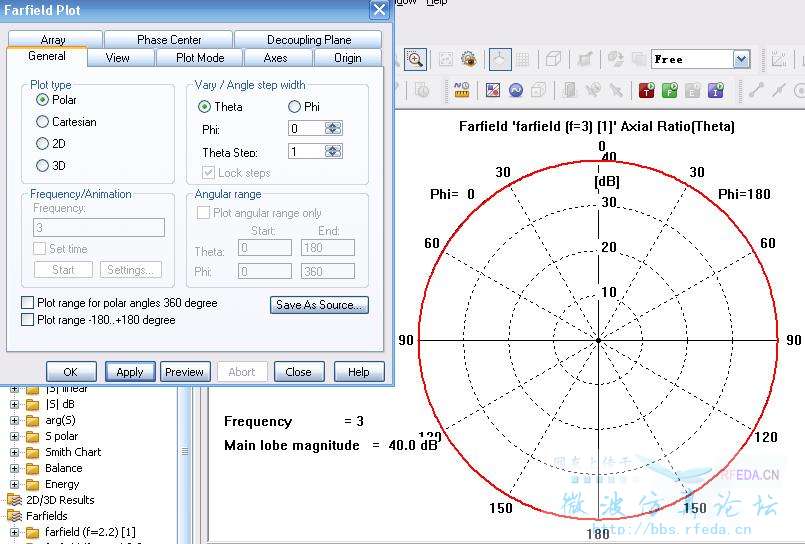
Task: Expand the arg(S) tree folder
Action: click(x=14, y=420)
